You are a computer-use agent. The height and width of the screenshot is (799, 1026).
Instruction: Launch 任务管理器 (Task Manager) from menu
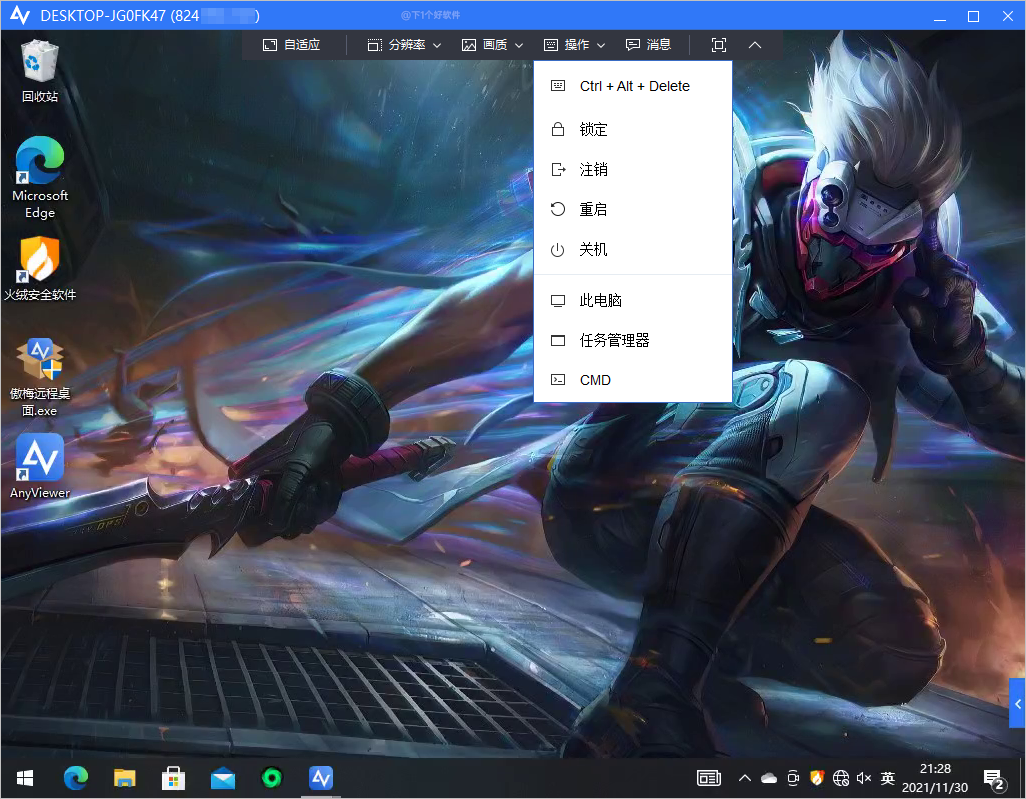[633, 340]
